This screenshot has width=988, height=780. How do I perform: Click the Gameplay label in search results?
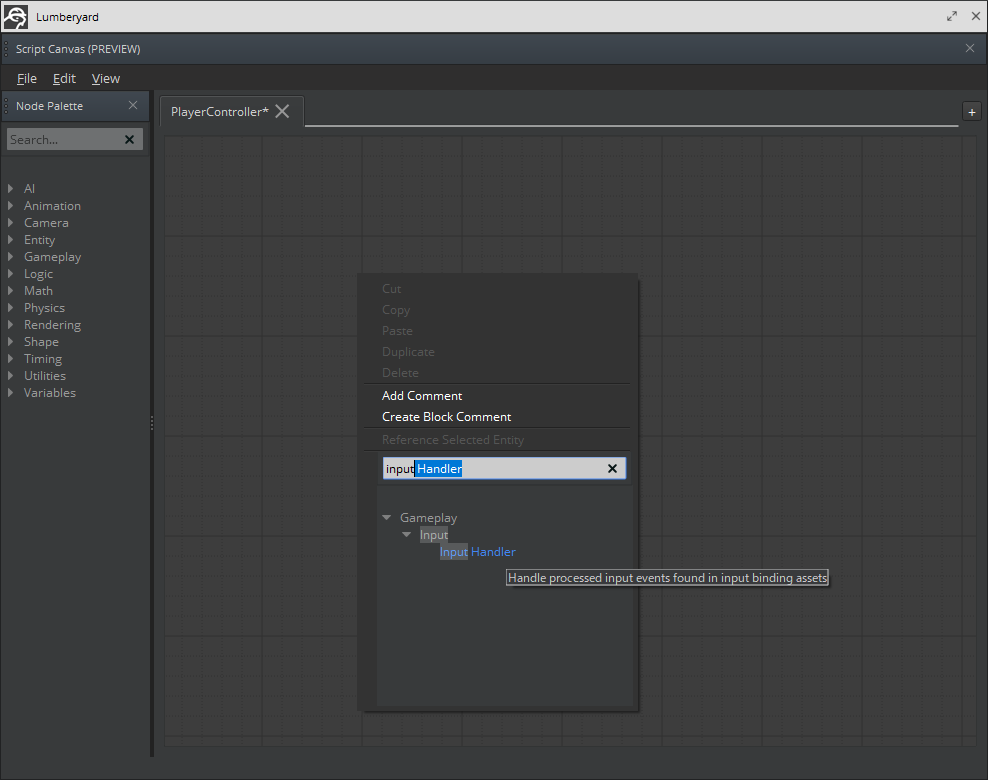pyautogui.click(x=428, y=518)
